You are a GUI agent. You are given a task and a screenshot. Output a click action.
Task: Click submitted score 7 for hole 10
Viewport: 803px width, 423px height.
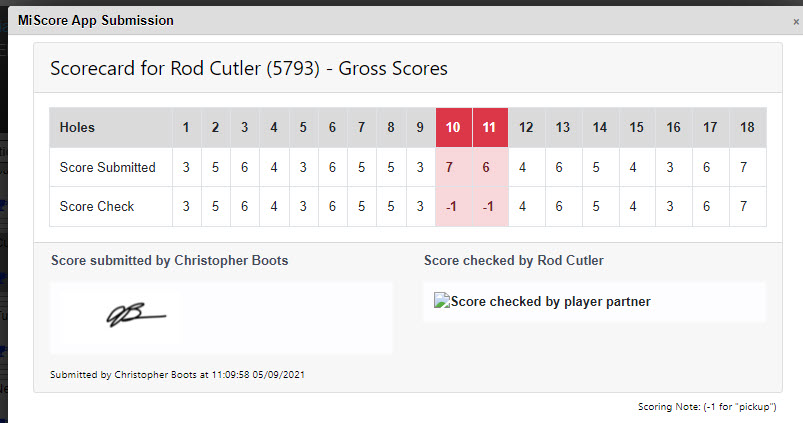[x=453, y=167]
